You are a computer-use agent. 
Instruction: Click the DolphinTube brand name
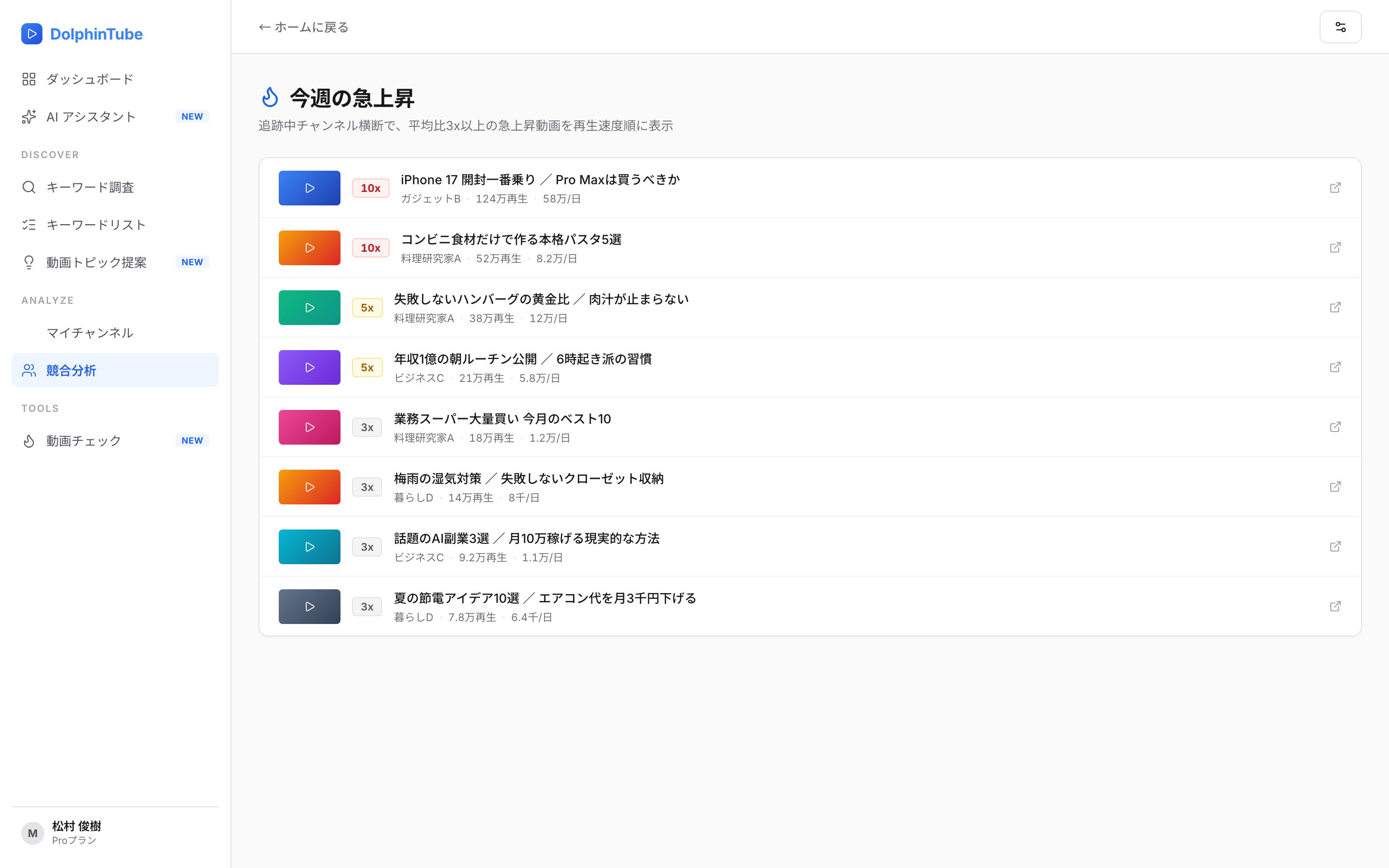tap(96, 34)
